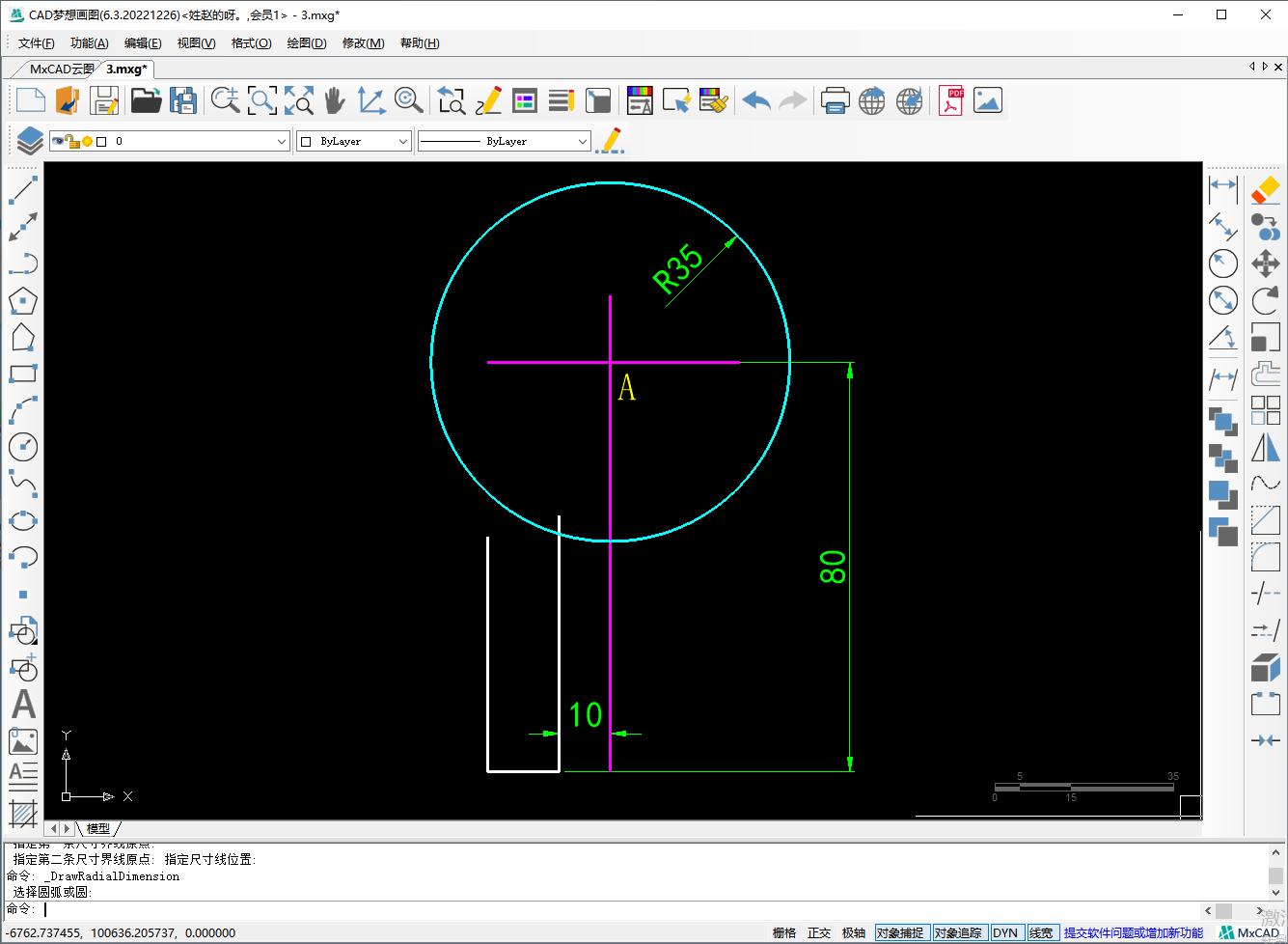
Task: Select the text tool marked with A
Action: click(21, 705)
